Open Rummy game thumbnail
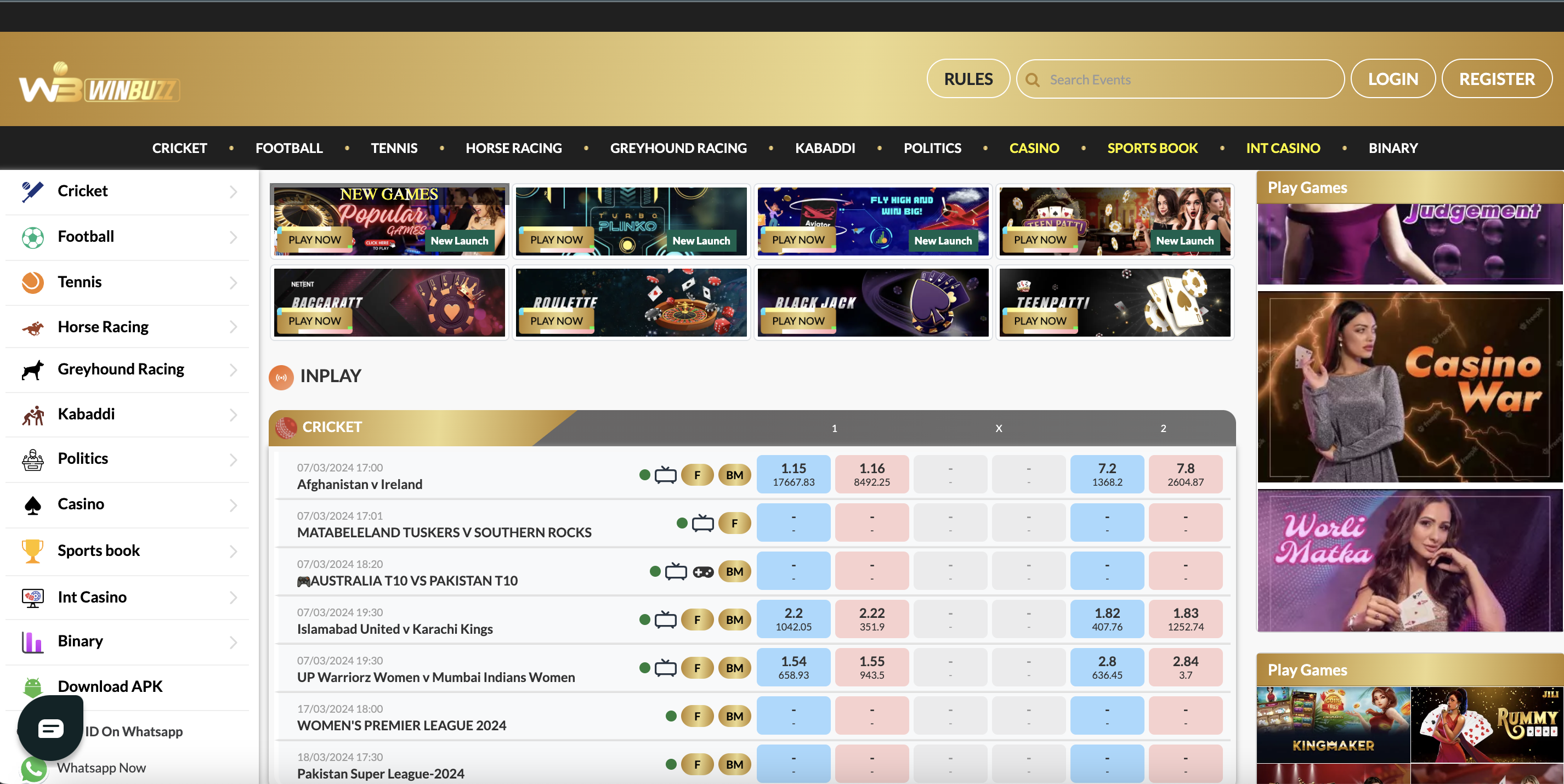Image resolution: width=1564 pixels, height=784 pixels. point(1487,725)
